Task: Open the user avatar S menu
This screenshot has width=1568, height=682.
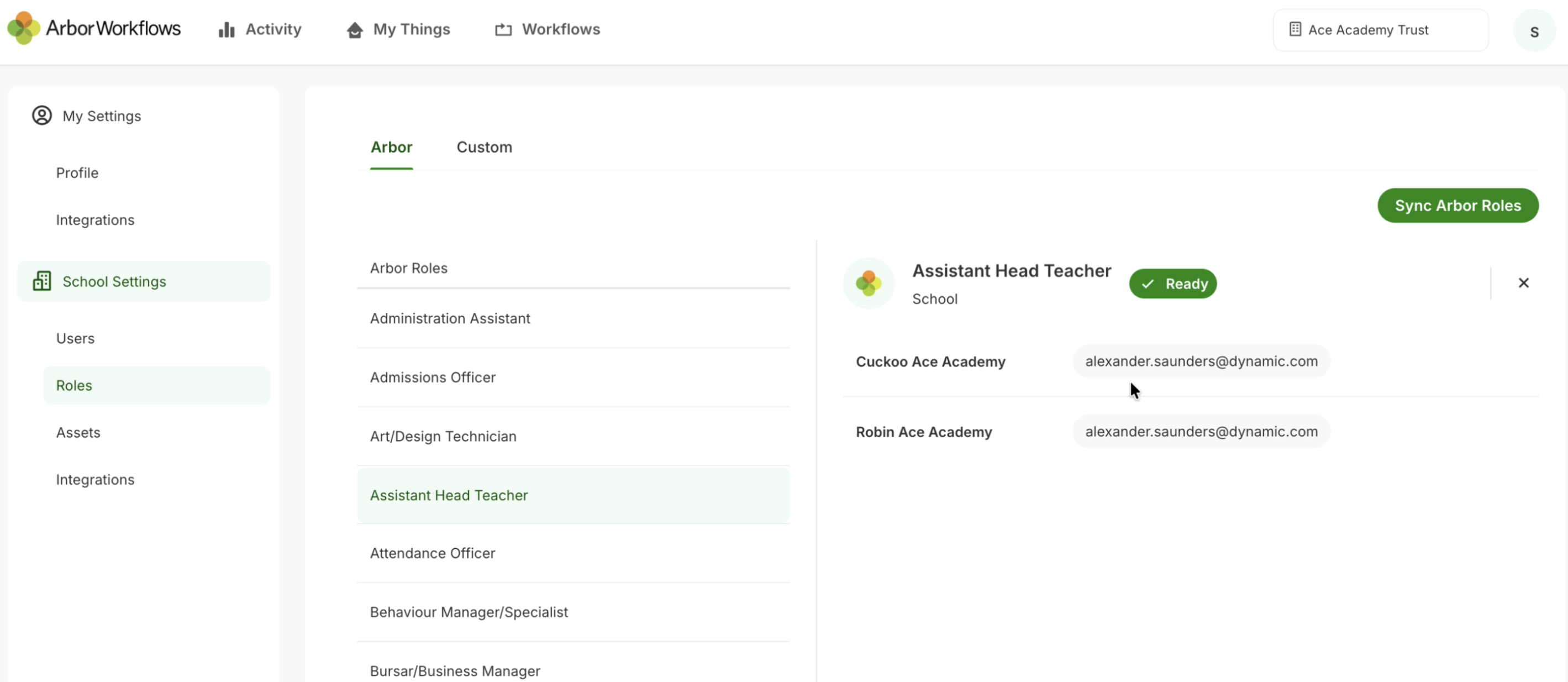Action: [x=1534, y=30]
